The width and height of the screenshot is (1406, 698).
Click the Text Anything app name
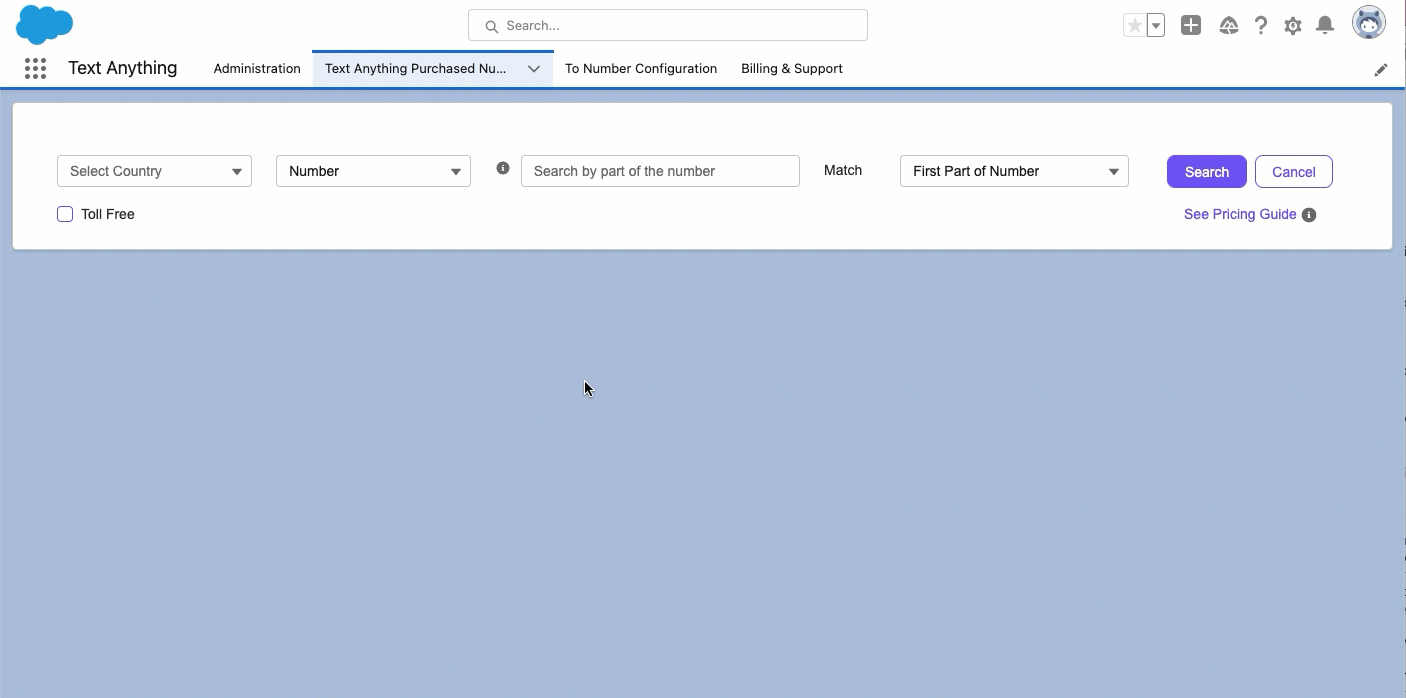[123, 68]
